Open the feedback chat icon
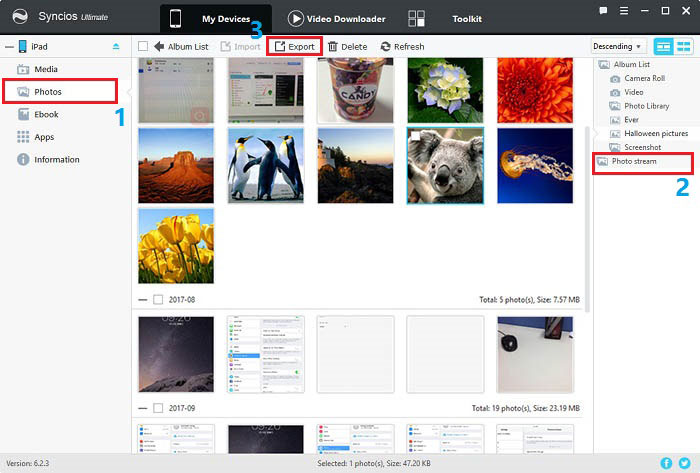700x473 pixels. tap(603, 11)
